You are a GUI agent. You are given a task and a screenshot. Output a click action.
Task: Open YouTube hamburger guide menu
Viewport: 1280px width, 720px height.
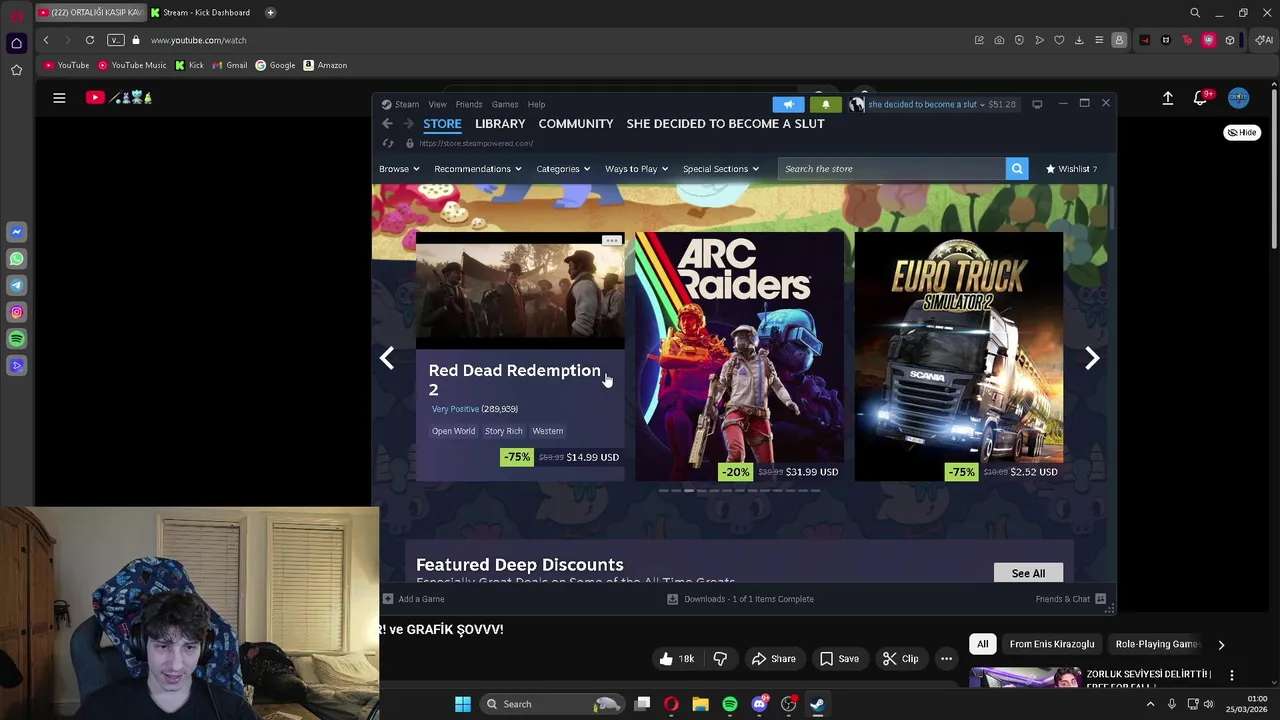59,98
